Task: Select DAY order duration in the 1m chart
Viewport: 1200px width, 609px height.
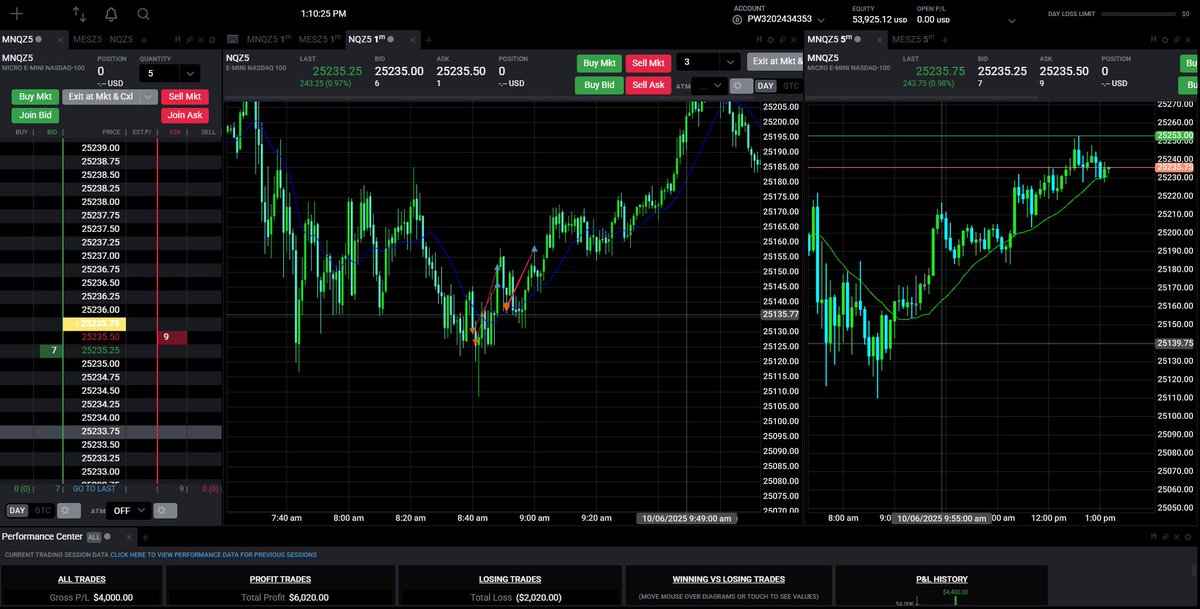Action: point(765,86)
